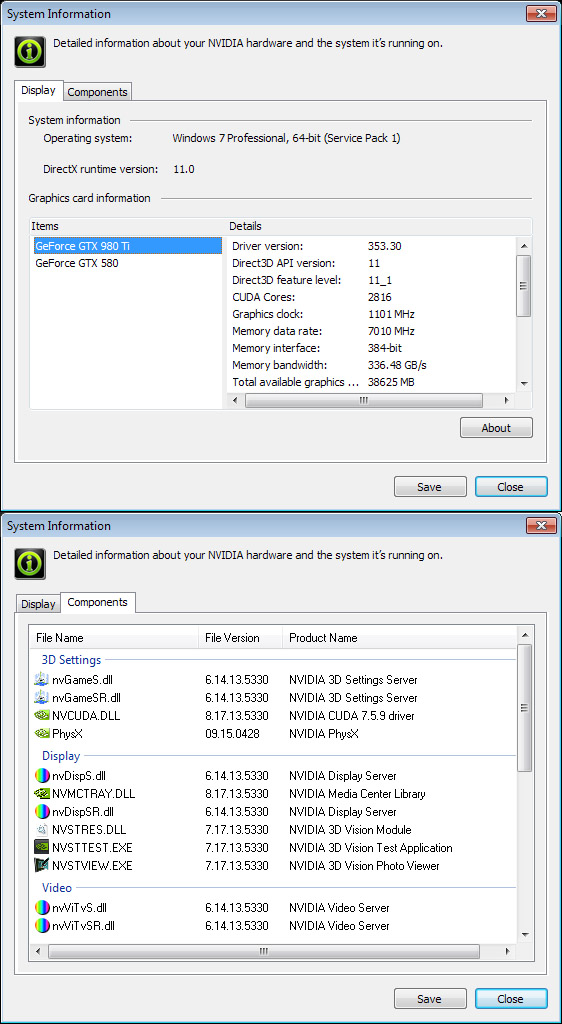Image resolution: width=562 pixels, height=1024 pixels.
Task: Click NVIDIA CUDA 7.5.9 driver text
Action: click(352, 716)
